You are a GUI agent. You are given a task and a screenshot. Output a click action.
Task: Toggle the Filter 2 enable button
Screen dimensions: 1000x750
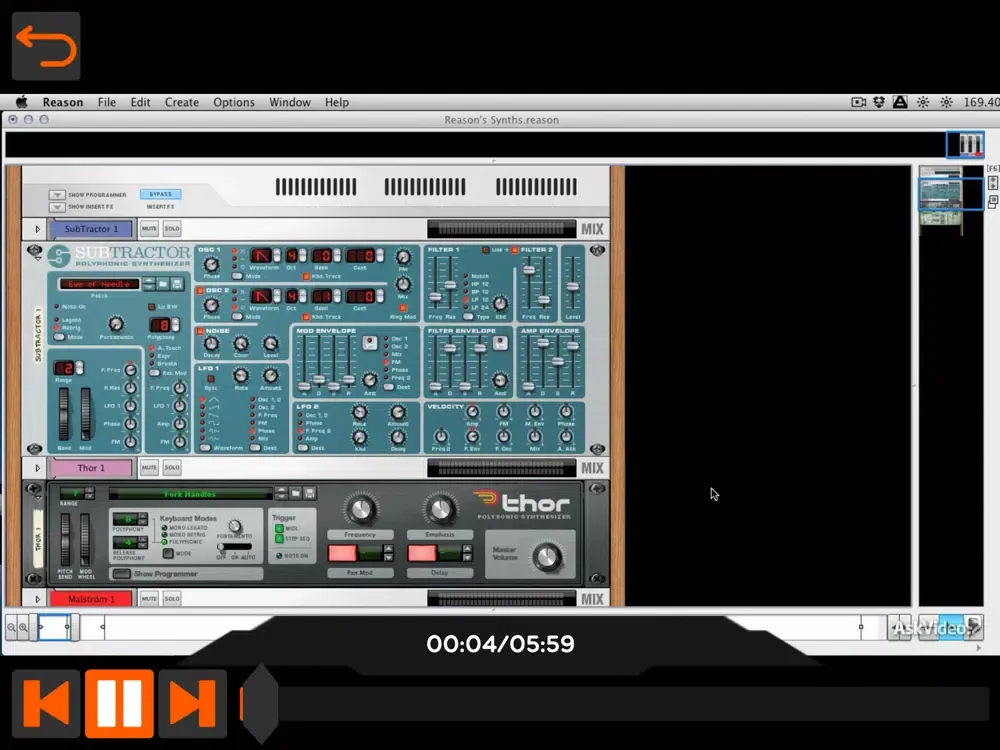pos(514,250)
